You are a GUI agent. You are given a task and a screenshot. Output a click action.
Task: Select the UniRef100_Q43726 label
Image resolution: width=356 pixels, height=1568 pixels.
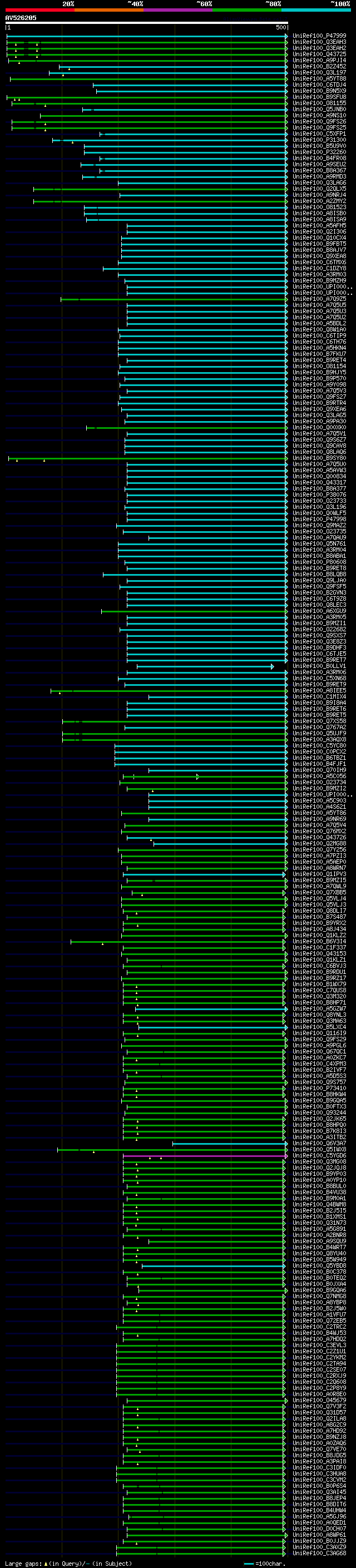[319, 837]
